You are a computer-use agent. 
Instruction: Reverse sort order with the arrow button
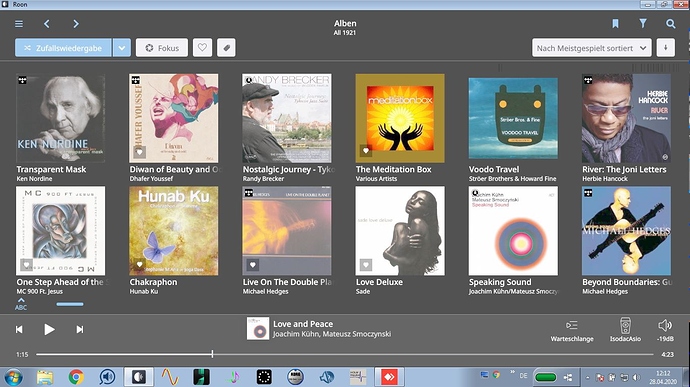click(666, 48)
